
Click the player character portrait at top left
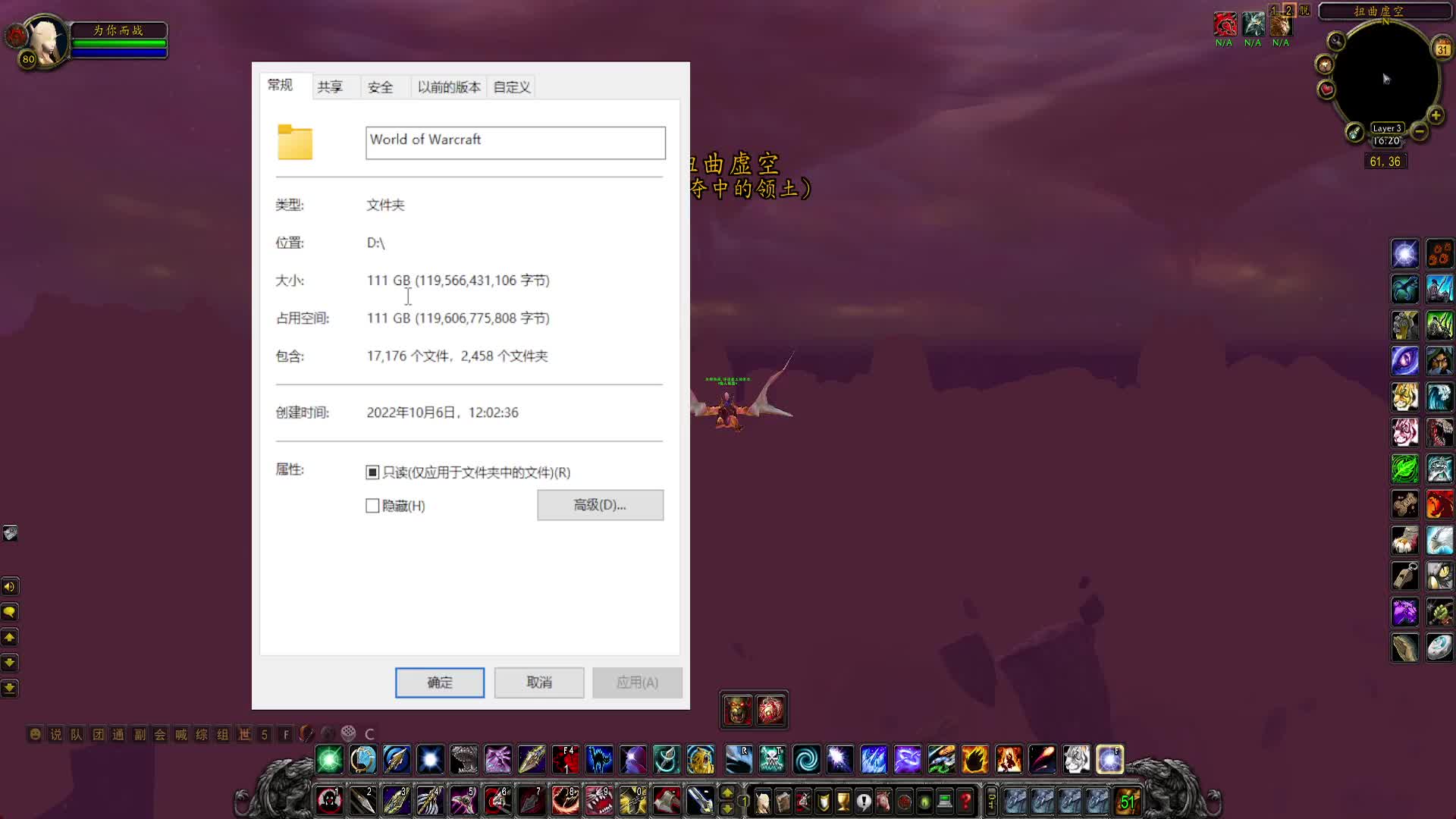tap(47, 39)
